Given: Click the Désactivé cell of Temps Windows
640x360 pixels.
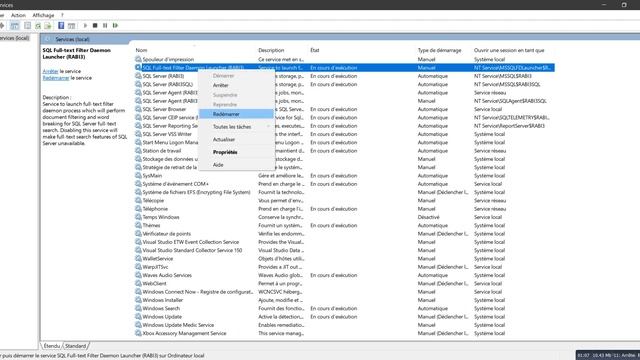Looking at the screenshot, I should point(429,217).
